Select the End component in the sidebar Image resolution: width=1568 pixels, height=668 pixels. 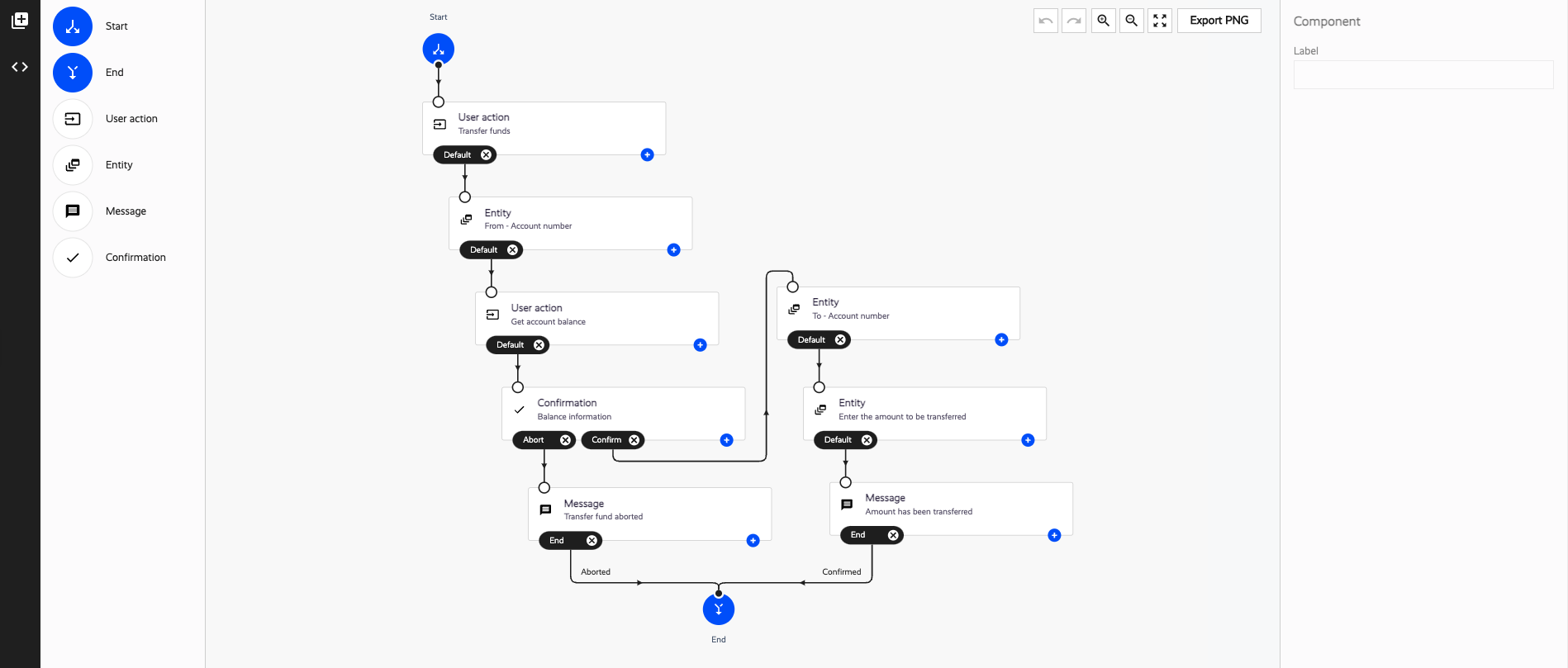(72, 72)
